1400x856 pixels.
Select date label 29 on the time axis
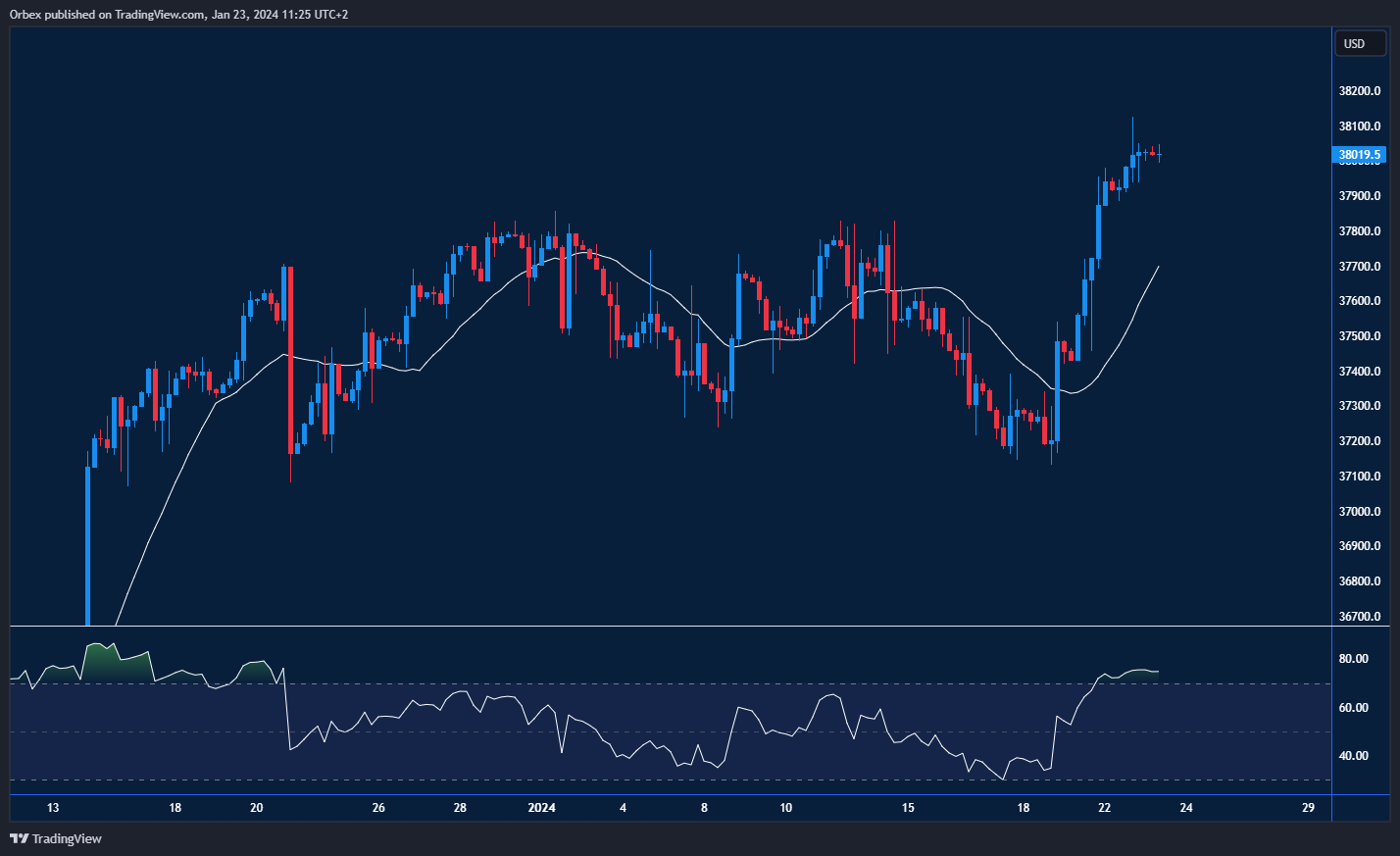coord(1308,808)
